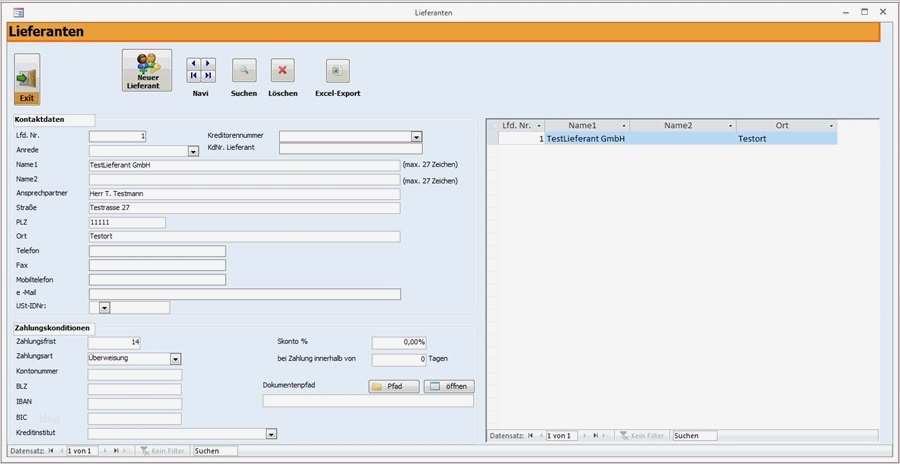Click the IBAN field
900x464 pixels.
(135, 404)
